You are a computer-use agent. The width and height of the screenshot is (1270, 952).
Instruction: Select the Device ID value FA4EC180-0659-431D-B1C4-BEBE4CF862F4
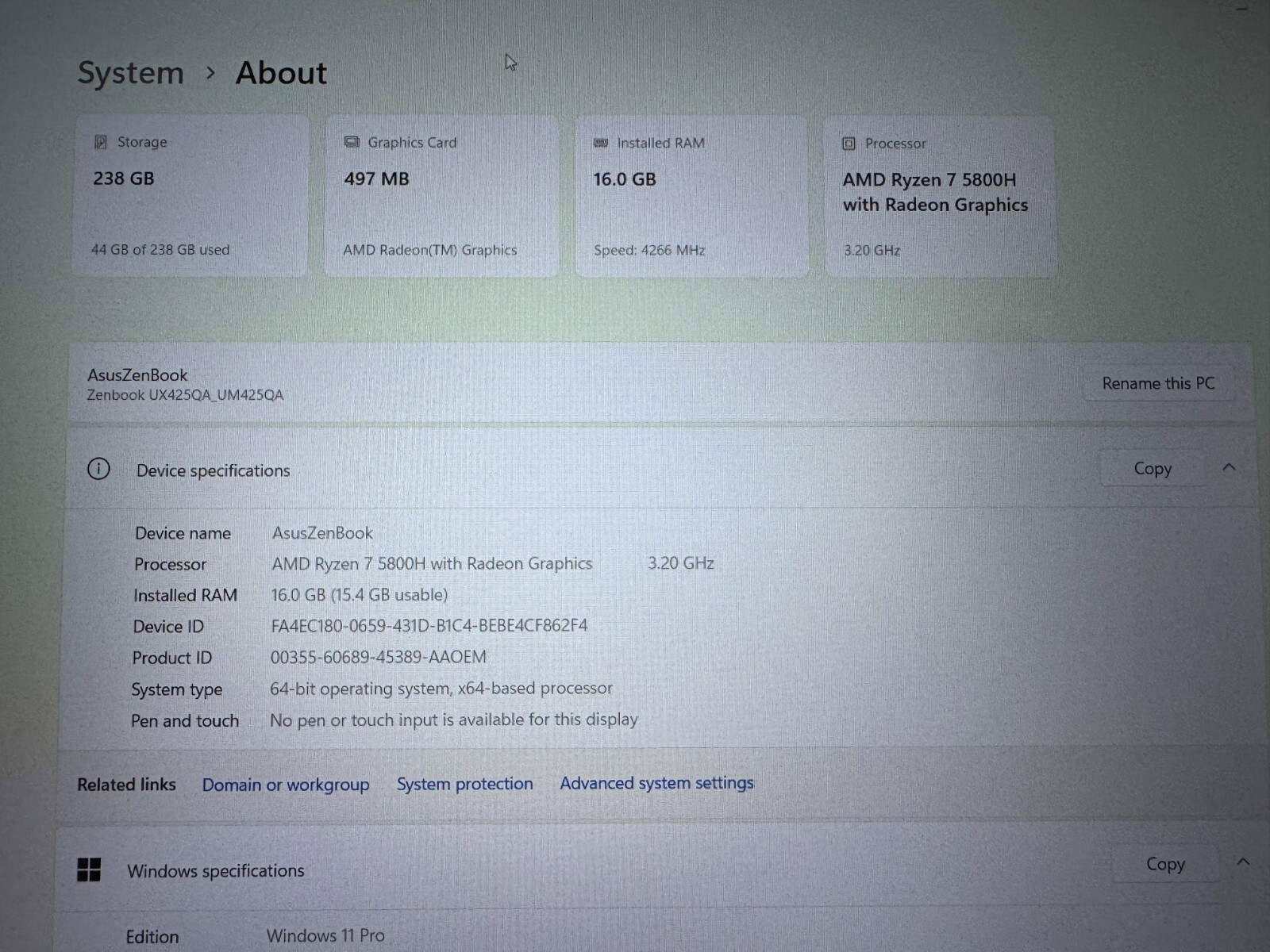click(x=429, y=625)
